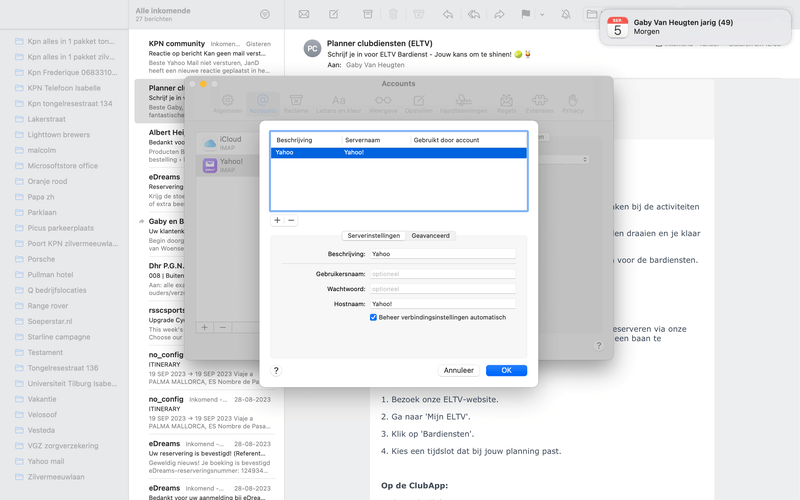
Task: Click the forward arrow icon
Action: pos(499,14)
